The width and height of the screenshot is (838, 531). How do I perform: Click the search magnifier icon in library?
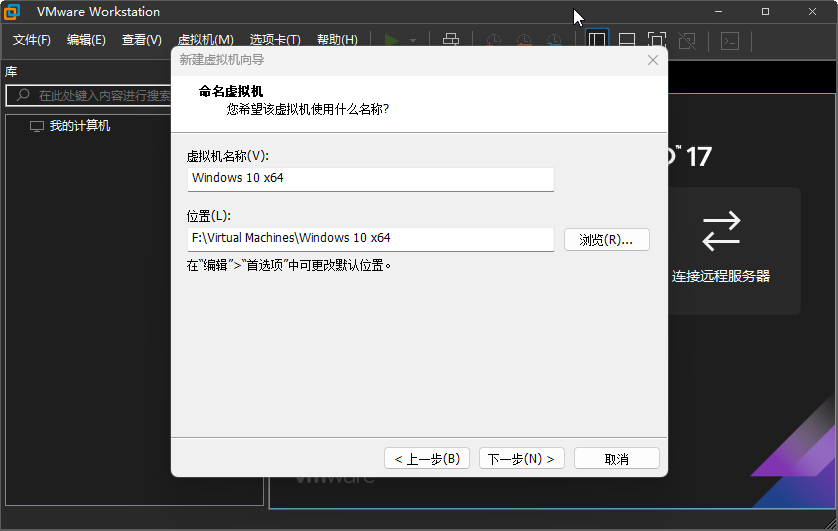coord(23,95)
